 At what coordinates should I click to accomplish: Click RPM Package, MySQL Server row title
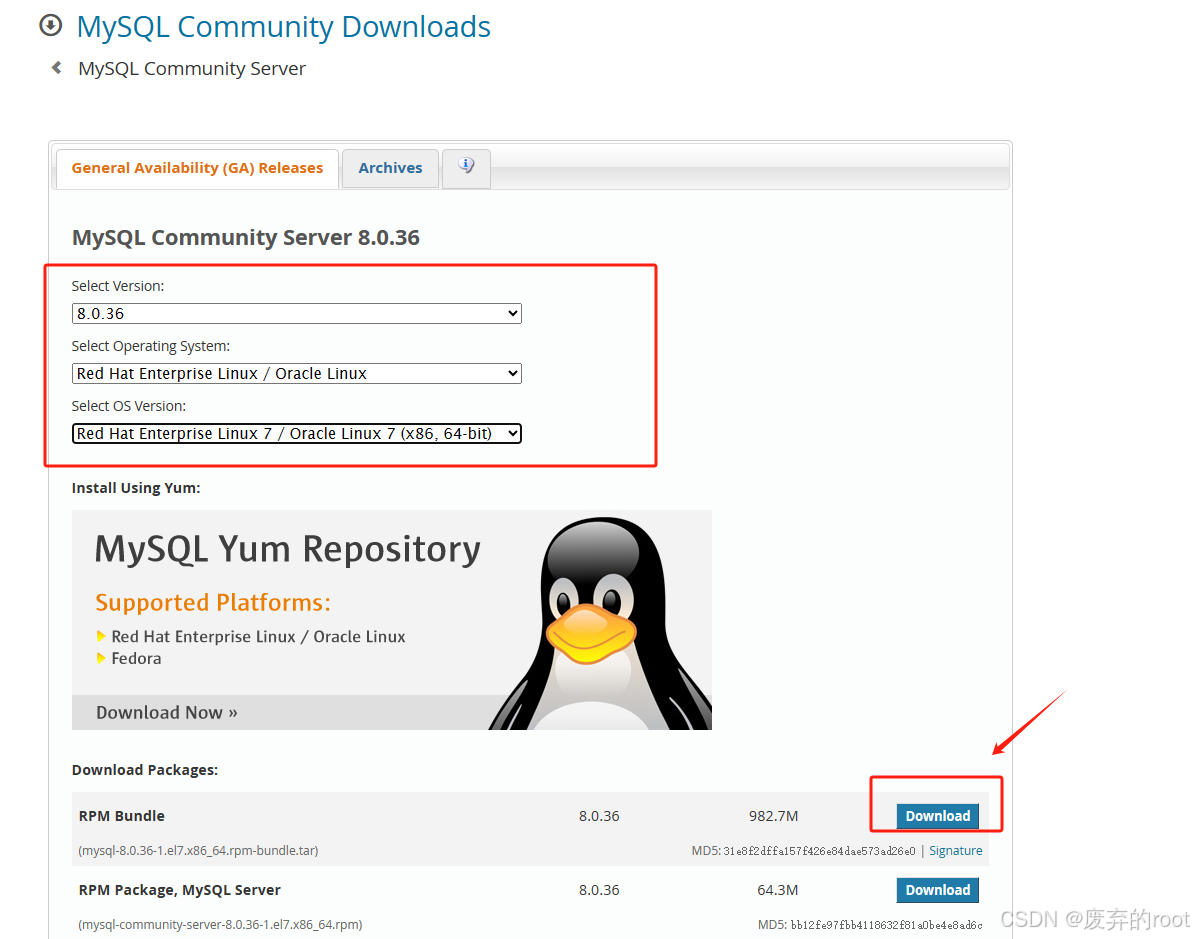pyautogui.click(x=180, y=889)
